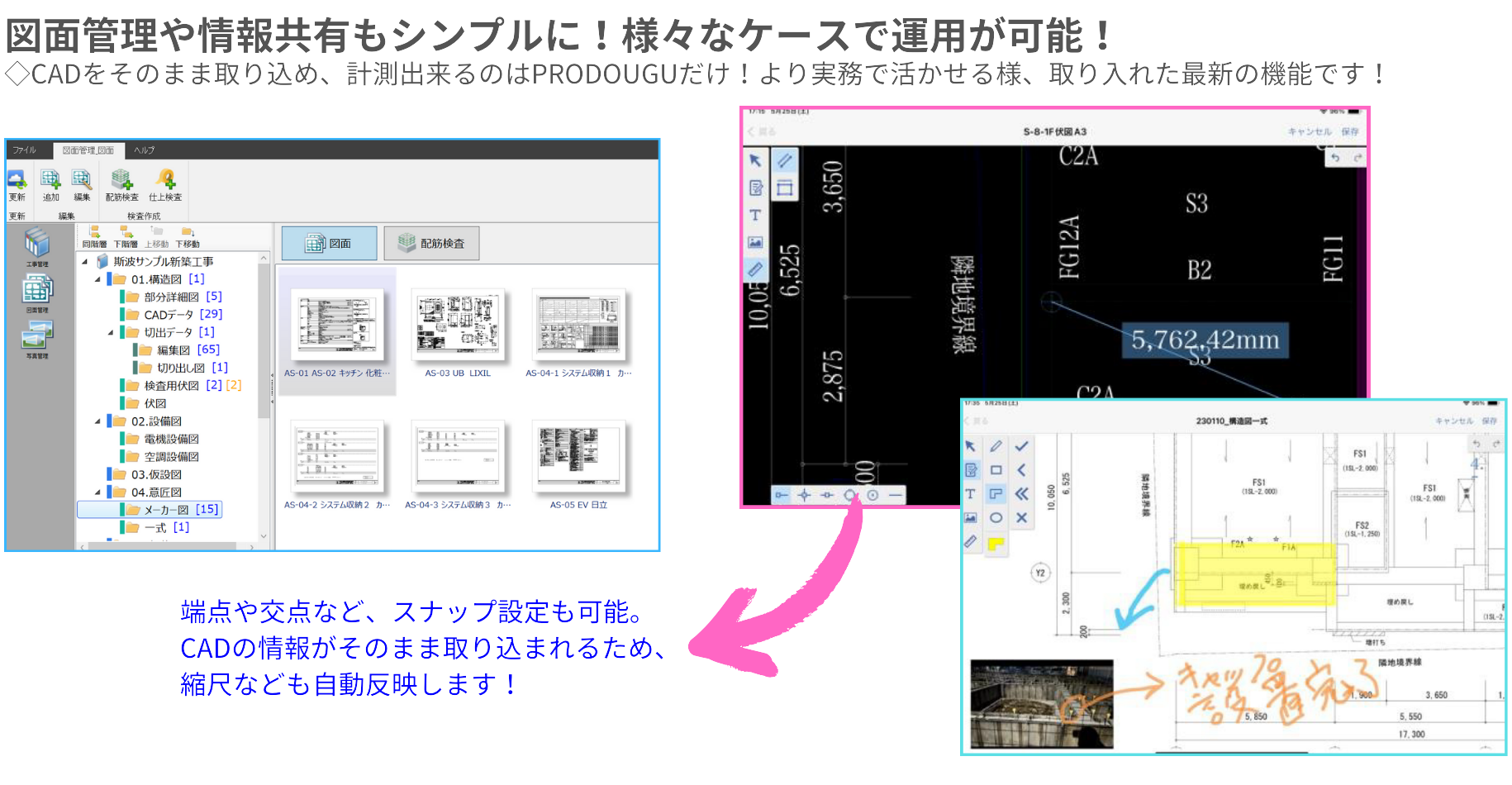Click the 上移動 move up icon
This screenshot has height=785, width=1512.
(157, 231)
